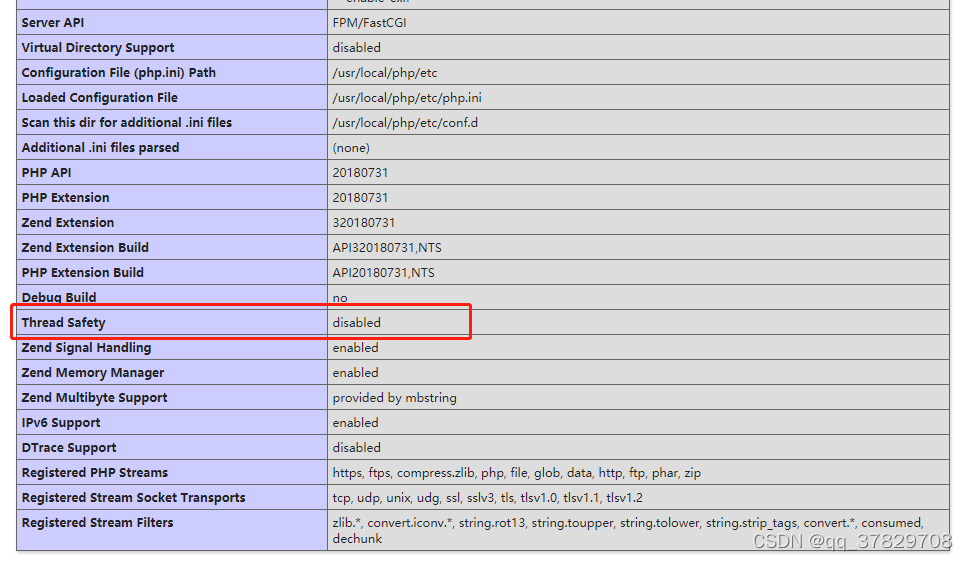
Task: Click 'Additional .ini files parsed' label
Action: point(100,148)
